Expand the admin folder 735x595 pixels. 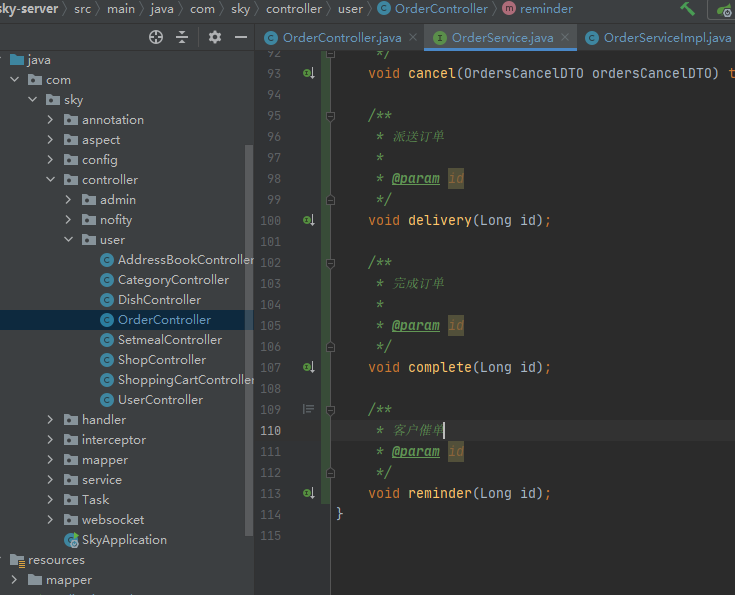click(x=69, y=200)
